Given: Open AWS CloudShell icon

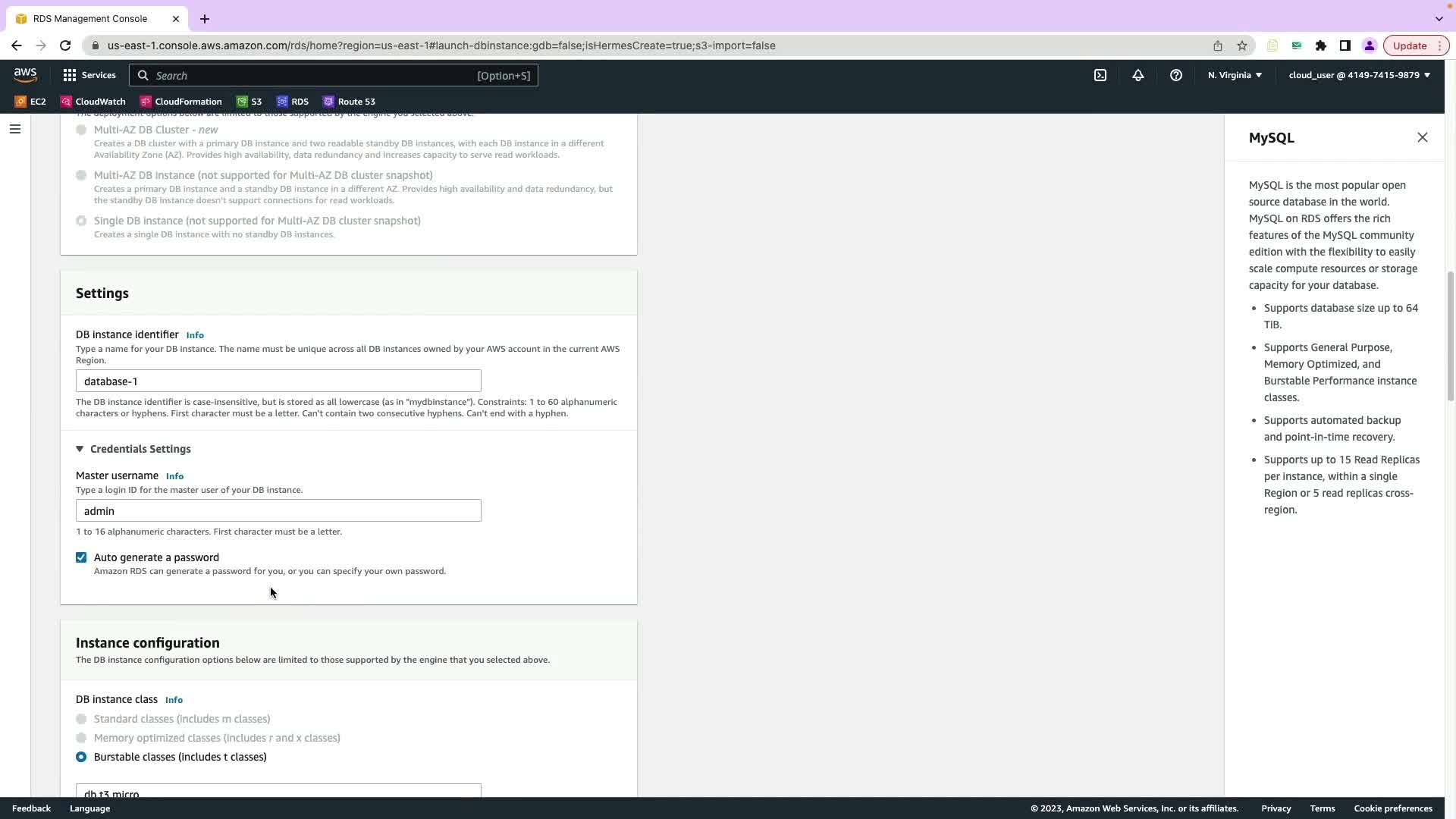Looking at the screenshot, I should [1100, 75].
